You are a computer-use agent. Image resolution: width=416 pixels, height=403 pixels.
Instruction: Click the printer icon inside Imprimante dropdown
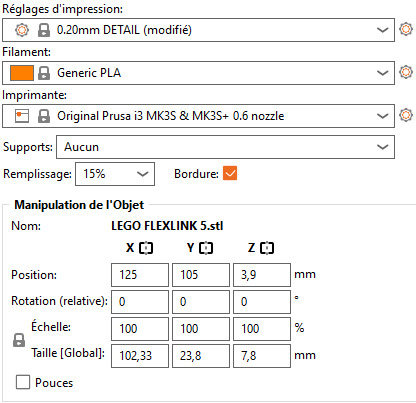coord(22,116)
